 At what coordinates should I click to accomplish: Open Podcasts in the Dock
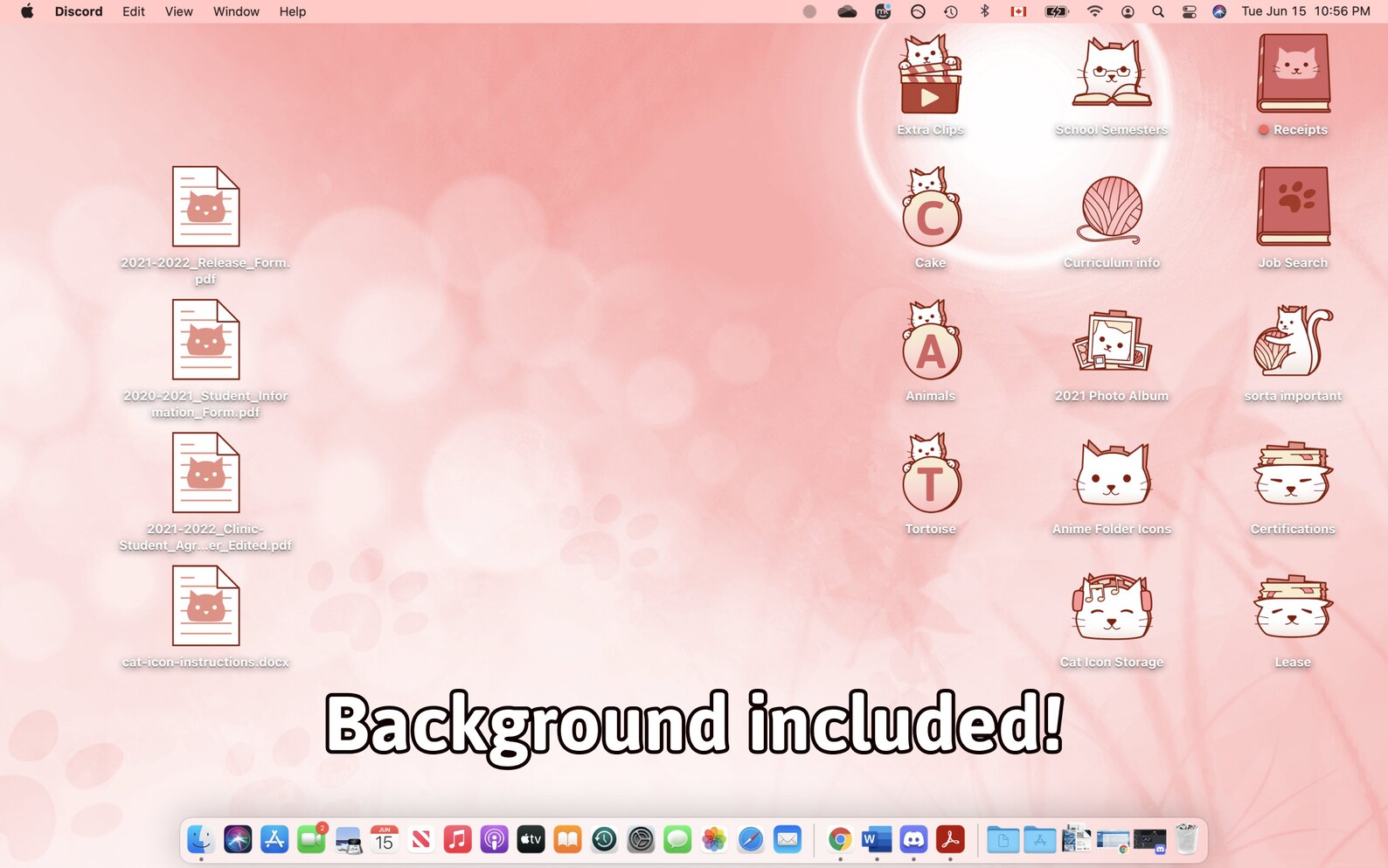pos(495,839)
